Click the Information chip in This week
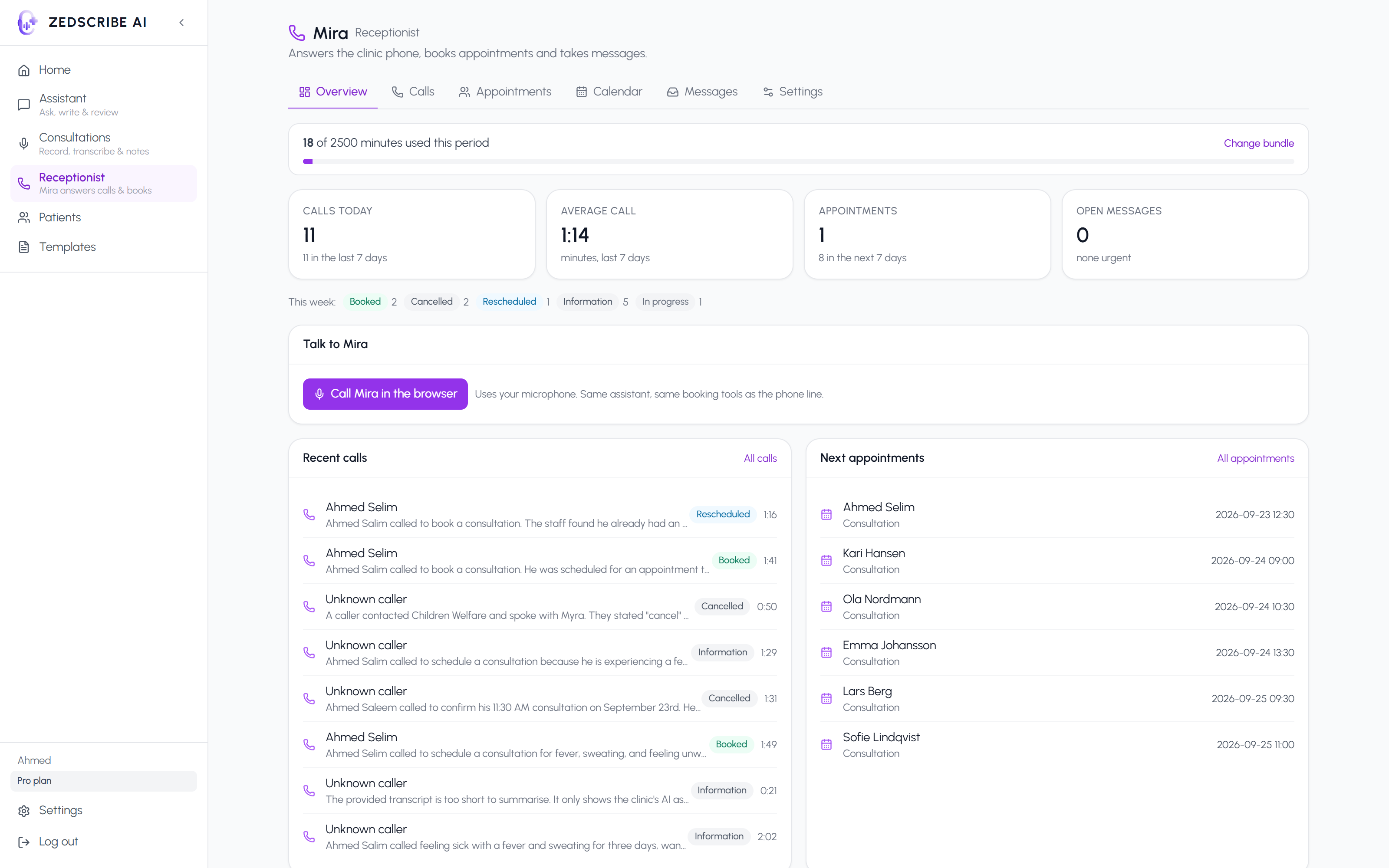Image resolution: width=1389 pixels, height=868 pixels. (587, 302)
